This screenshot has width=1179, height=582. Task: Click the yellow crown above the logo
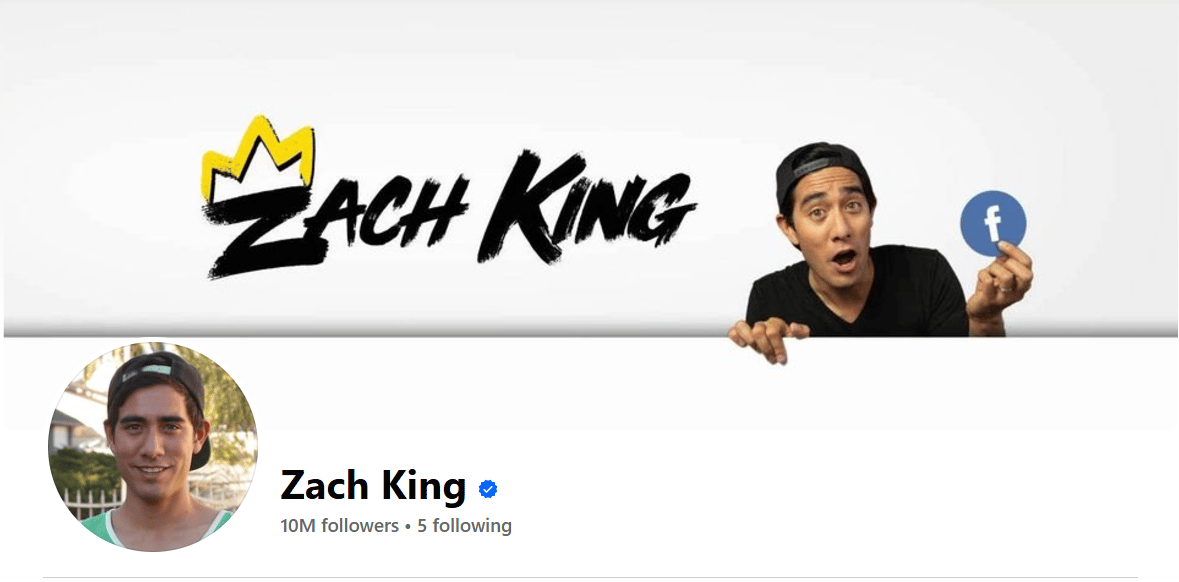(258, 158)
